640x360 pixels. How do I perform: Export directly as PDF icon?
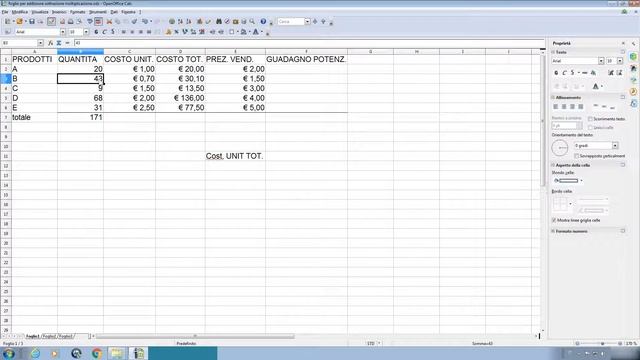point(62,21)
